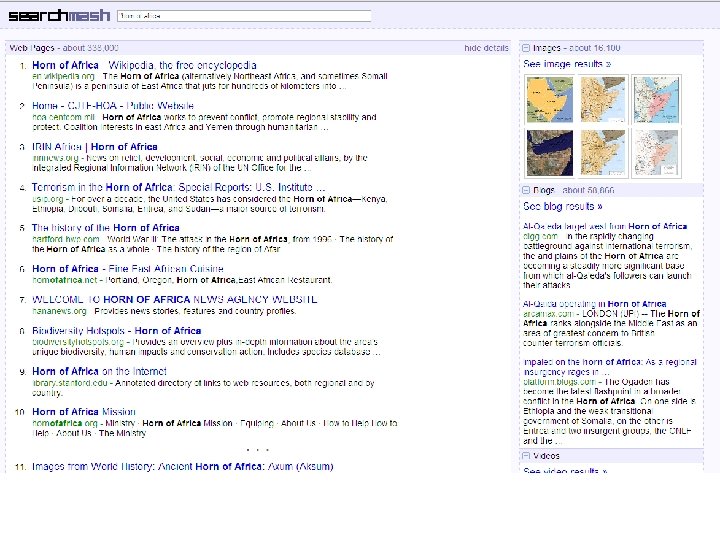720x540 pixels.
Task: Click arcamax.com blog source text
Action: point(549,314)
